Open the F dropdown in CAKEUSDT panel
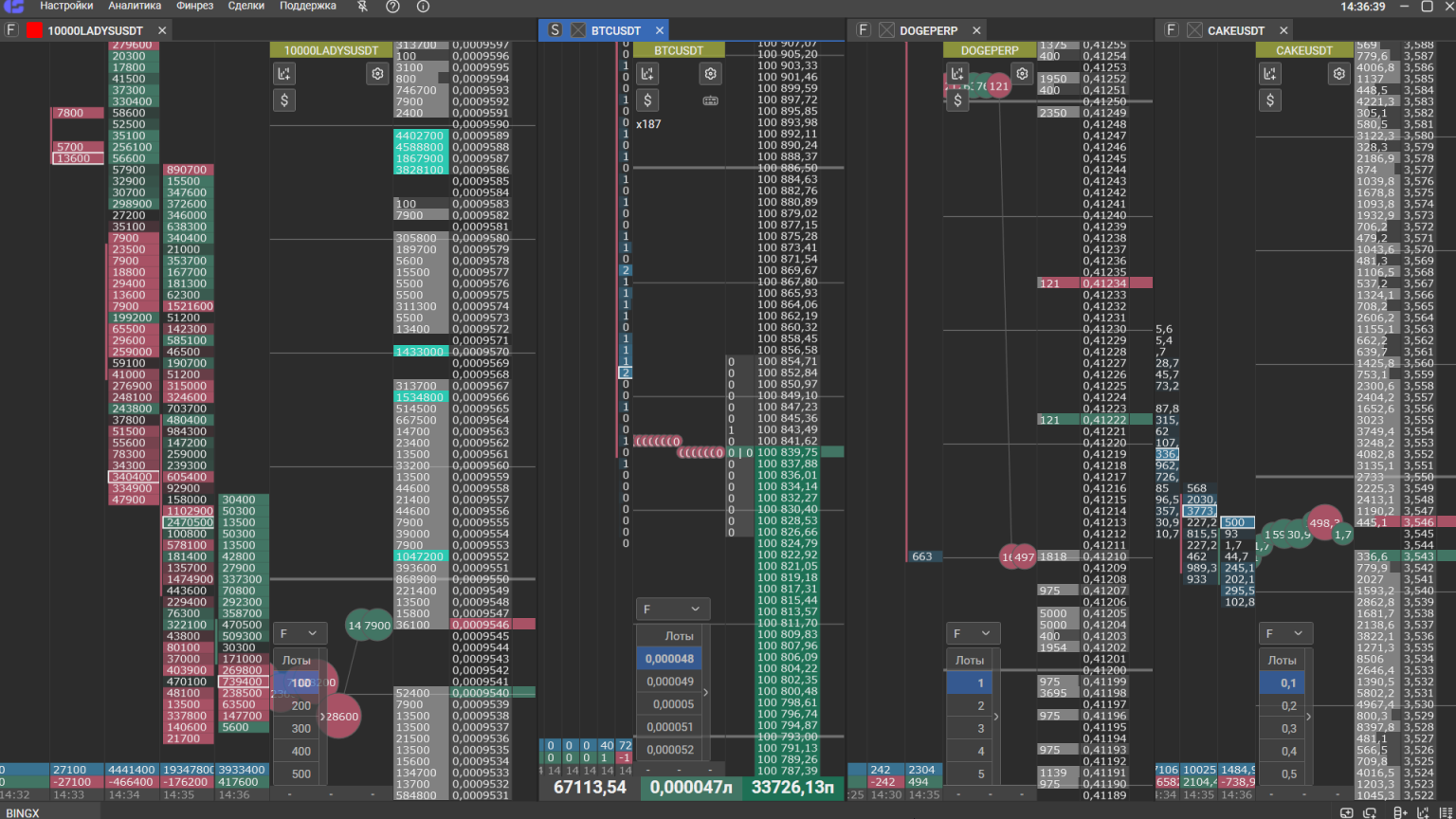This screenshot has width=1456, height=819. point(1284,633)
